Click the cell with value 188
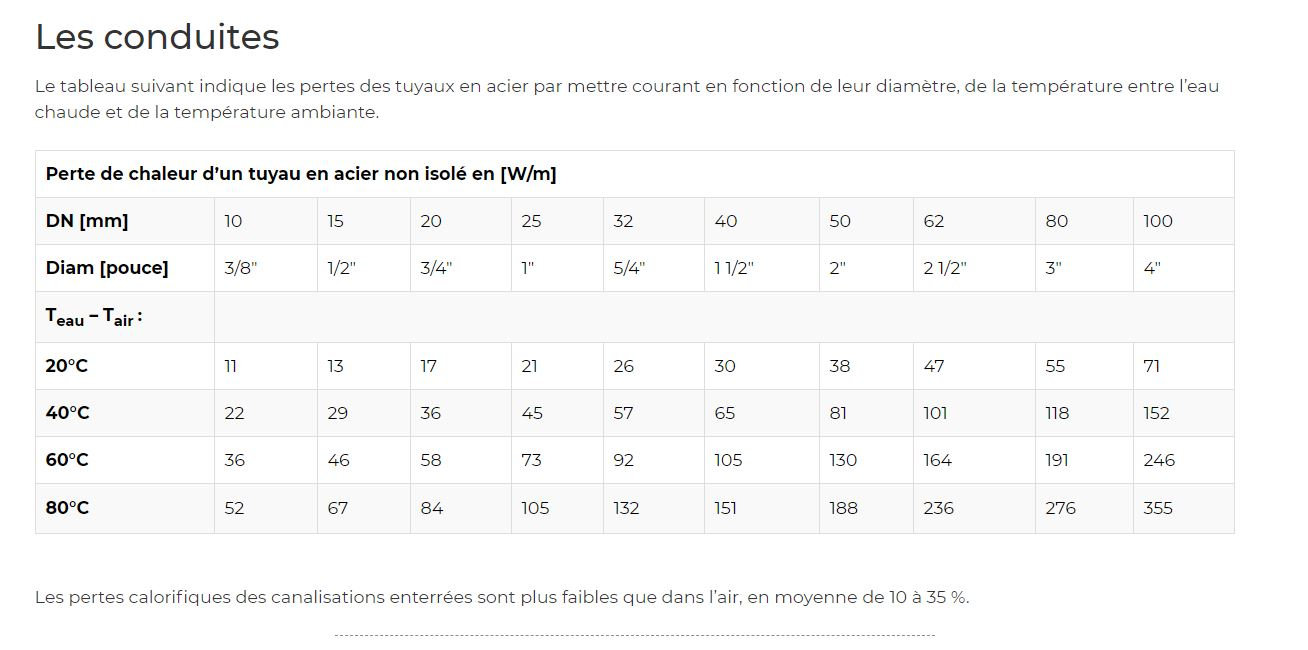The width and height of the screenshot is (1308, 650). point(843,508)
